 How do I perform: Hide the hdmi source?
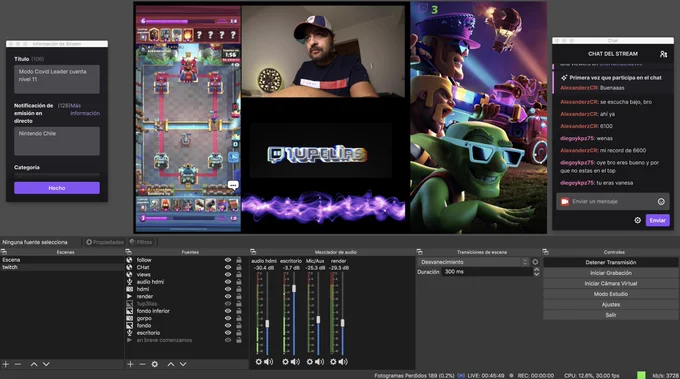click(x=228, y=289)
